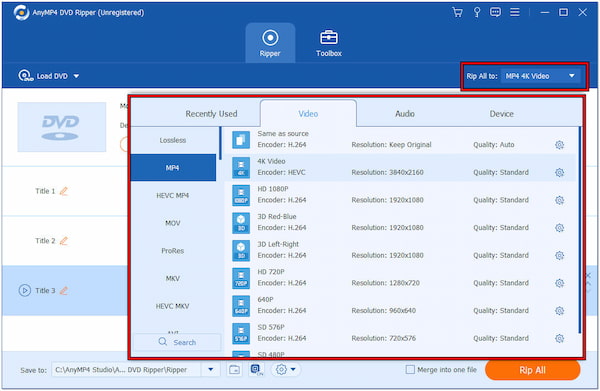600x391 pixels.
Task: Click the format Search field
Action: click(177, 342)
